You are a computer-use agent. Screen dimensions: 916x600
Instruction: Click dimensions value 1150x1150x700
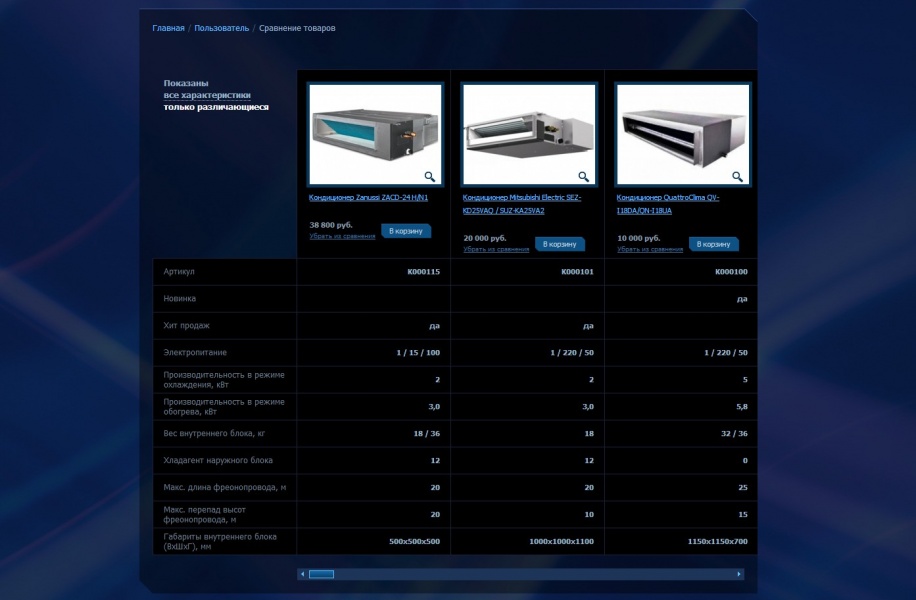pos(717,542)
